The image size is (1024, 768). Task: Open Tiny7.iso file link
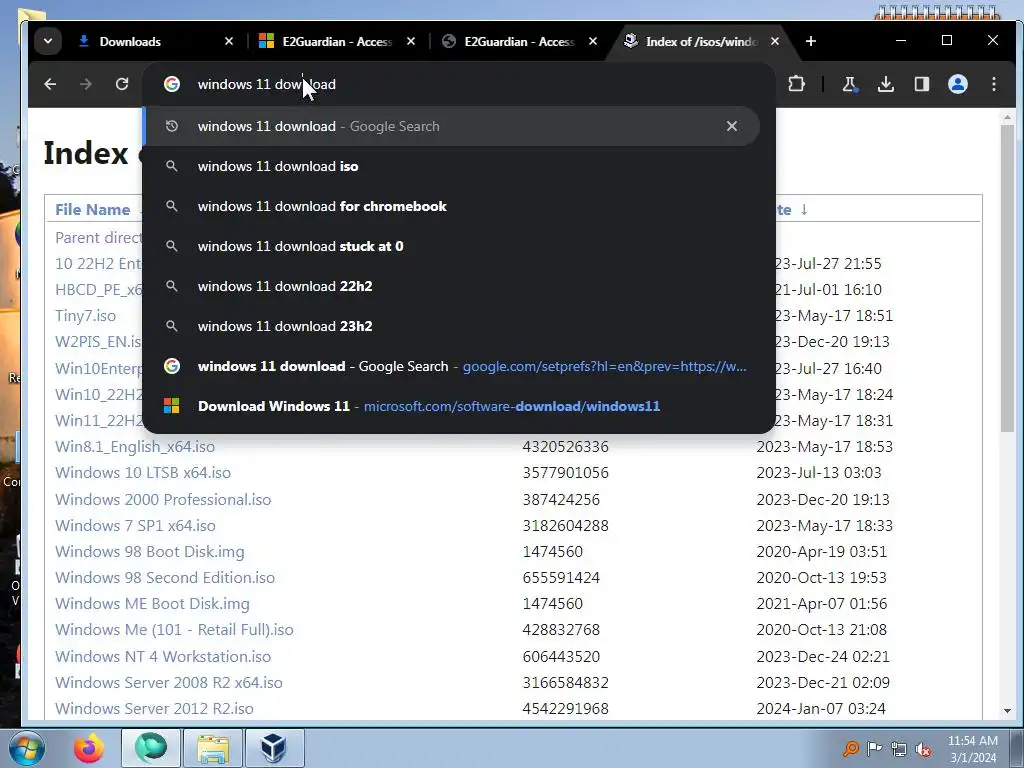(85, 315)
